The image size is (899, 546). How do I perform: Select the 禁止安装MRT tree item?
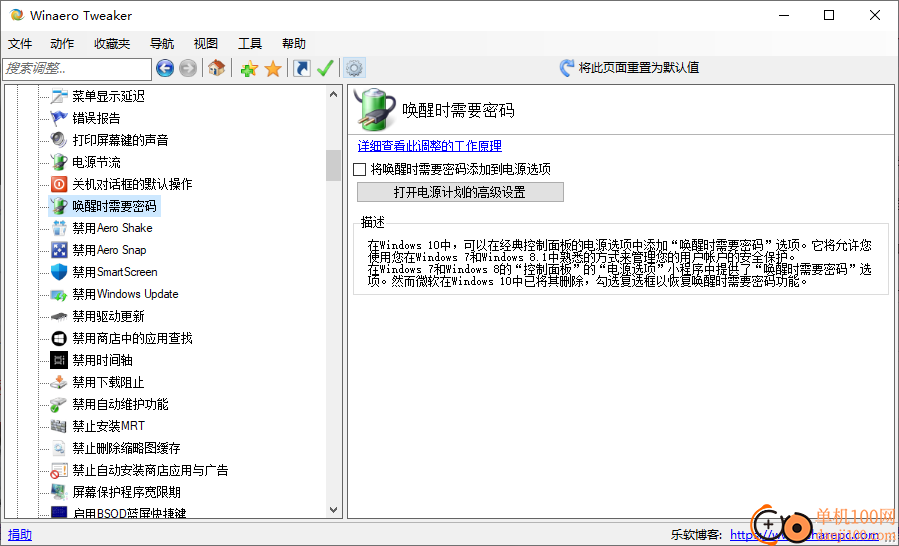click(108, 426)
